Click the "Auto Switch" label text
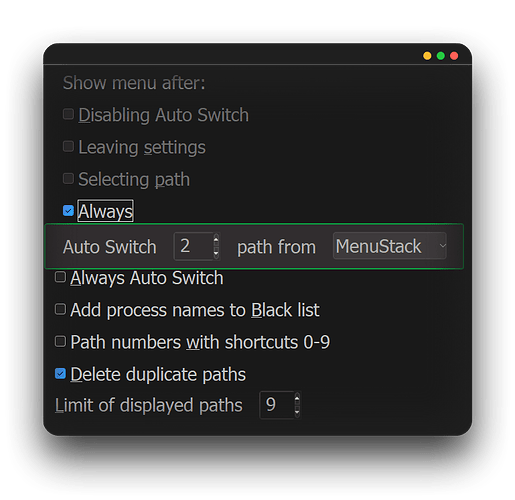515x500 pixels. coord(109,247)
